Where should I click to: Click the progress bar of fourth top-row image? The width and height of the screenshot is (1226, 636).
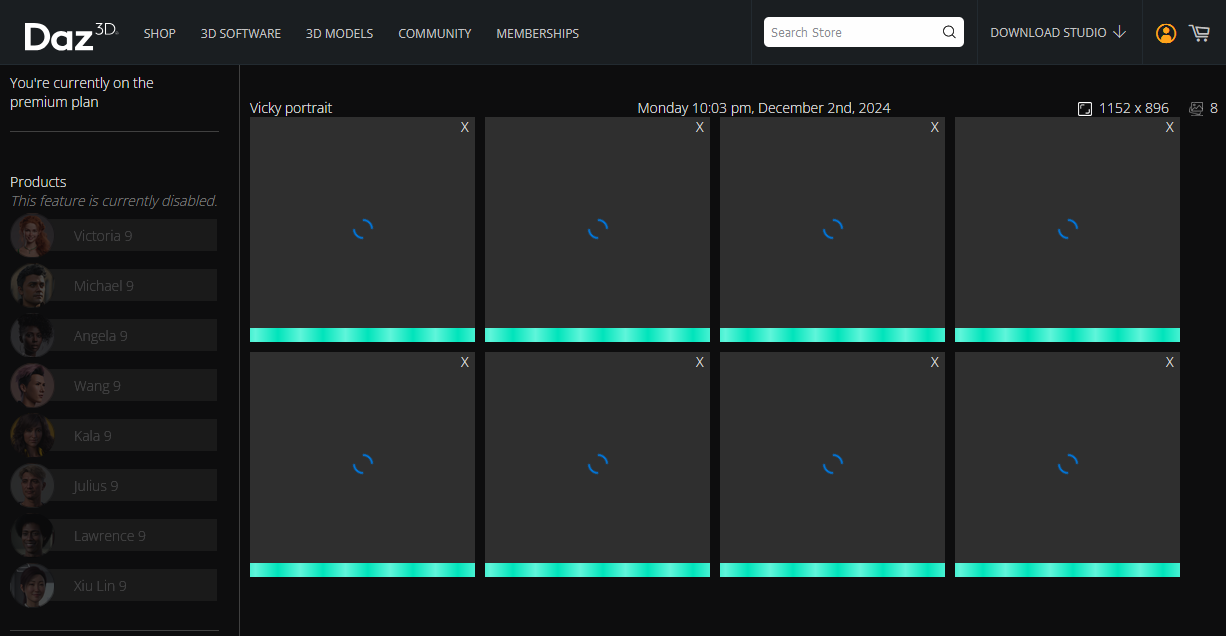point(1067,335)
